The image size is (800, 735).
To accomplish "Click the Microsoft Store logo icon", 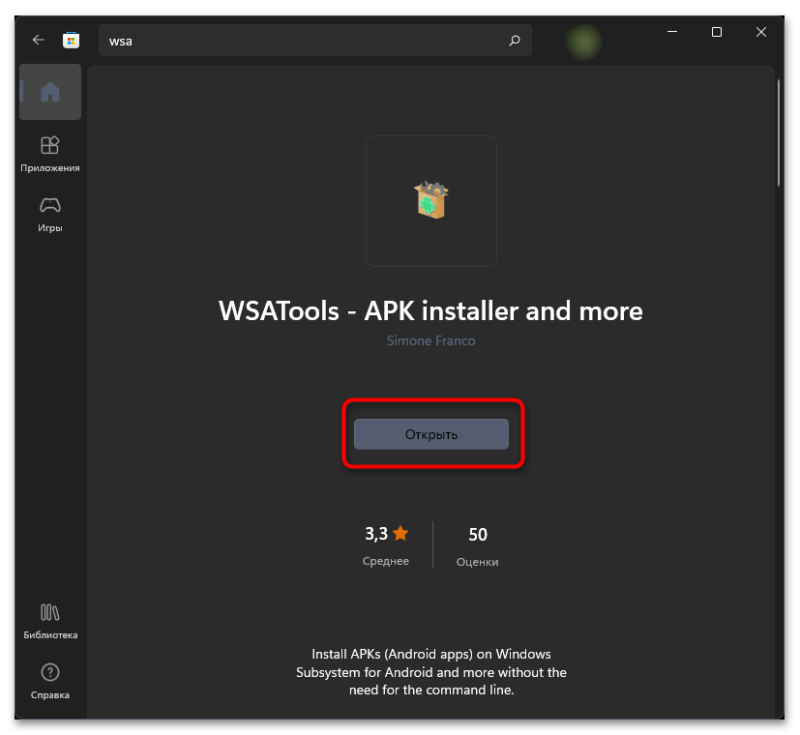I will click(71, 40).
